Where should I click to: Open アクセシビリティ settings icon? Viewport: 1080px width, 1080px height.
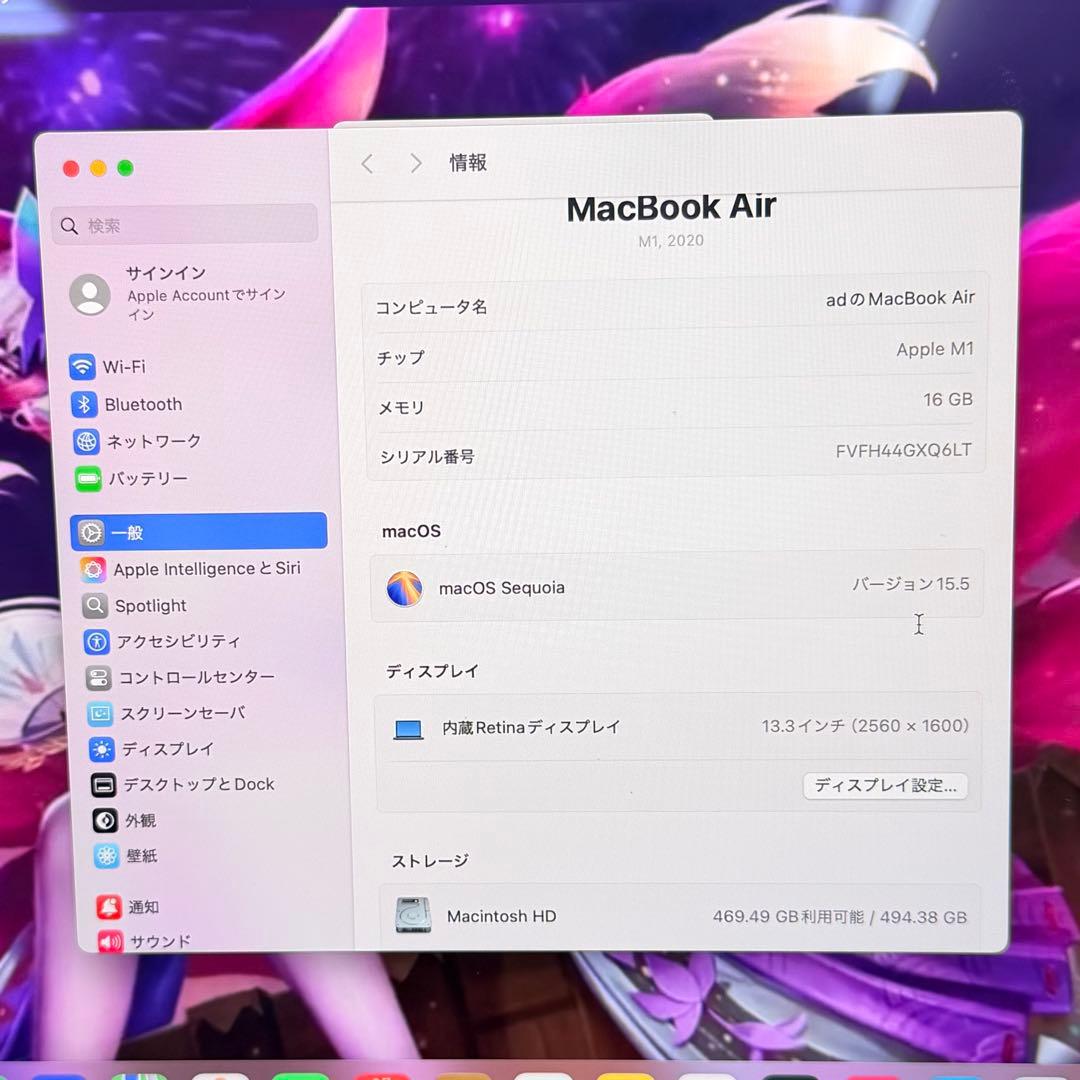pos(96,641)
